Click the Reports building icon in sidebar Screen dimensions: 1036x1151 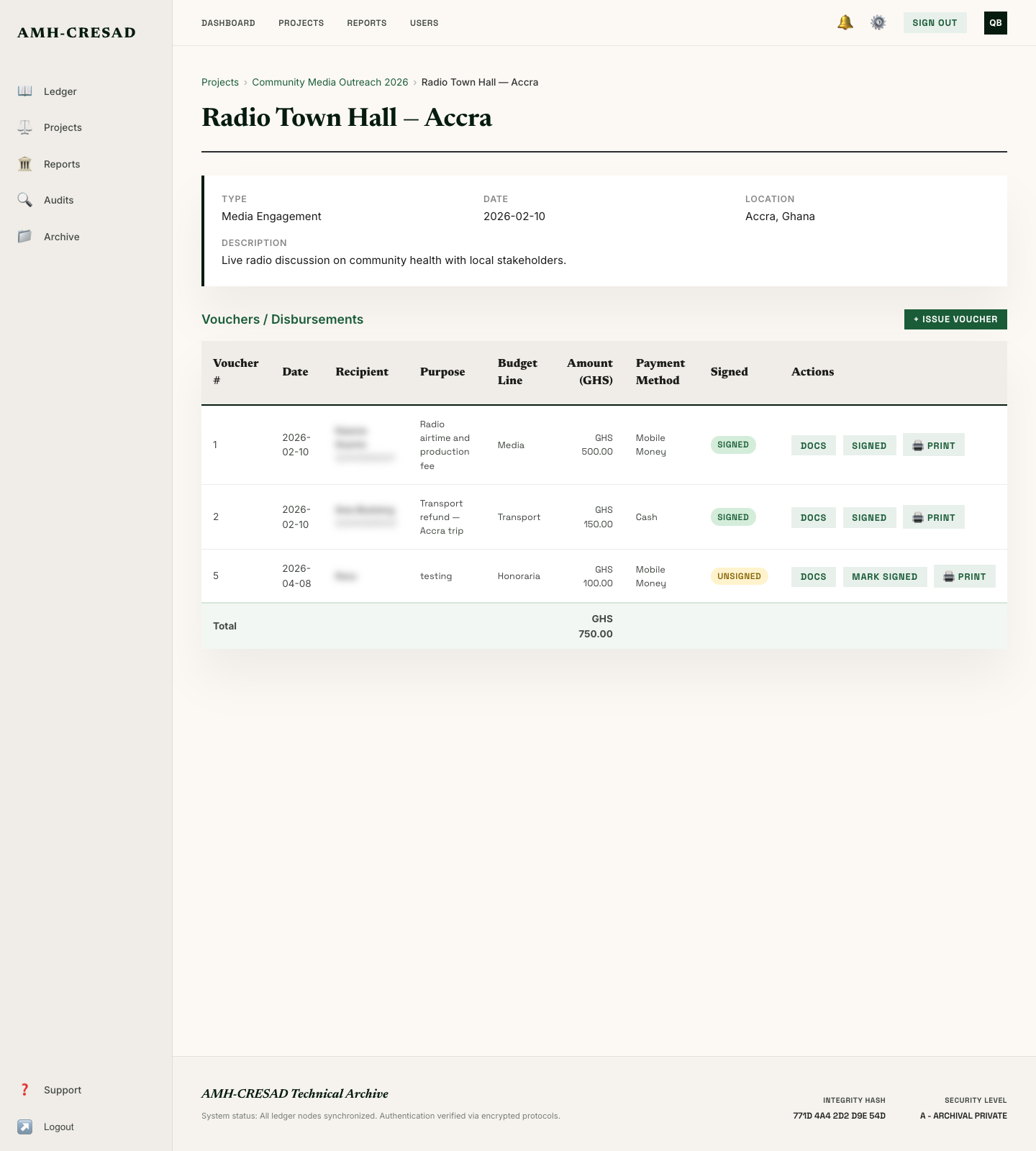pos(25,164)
